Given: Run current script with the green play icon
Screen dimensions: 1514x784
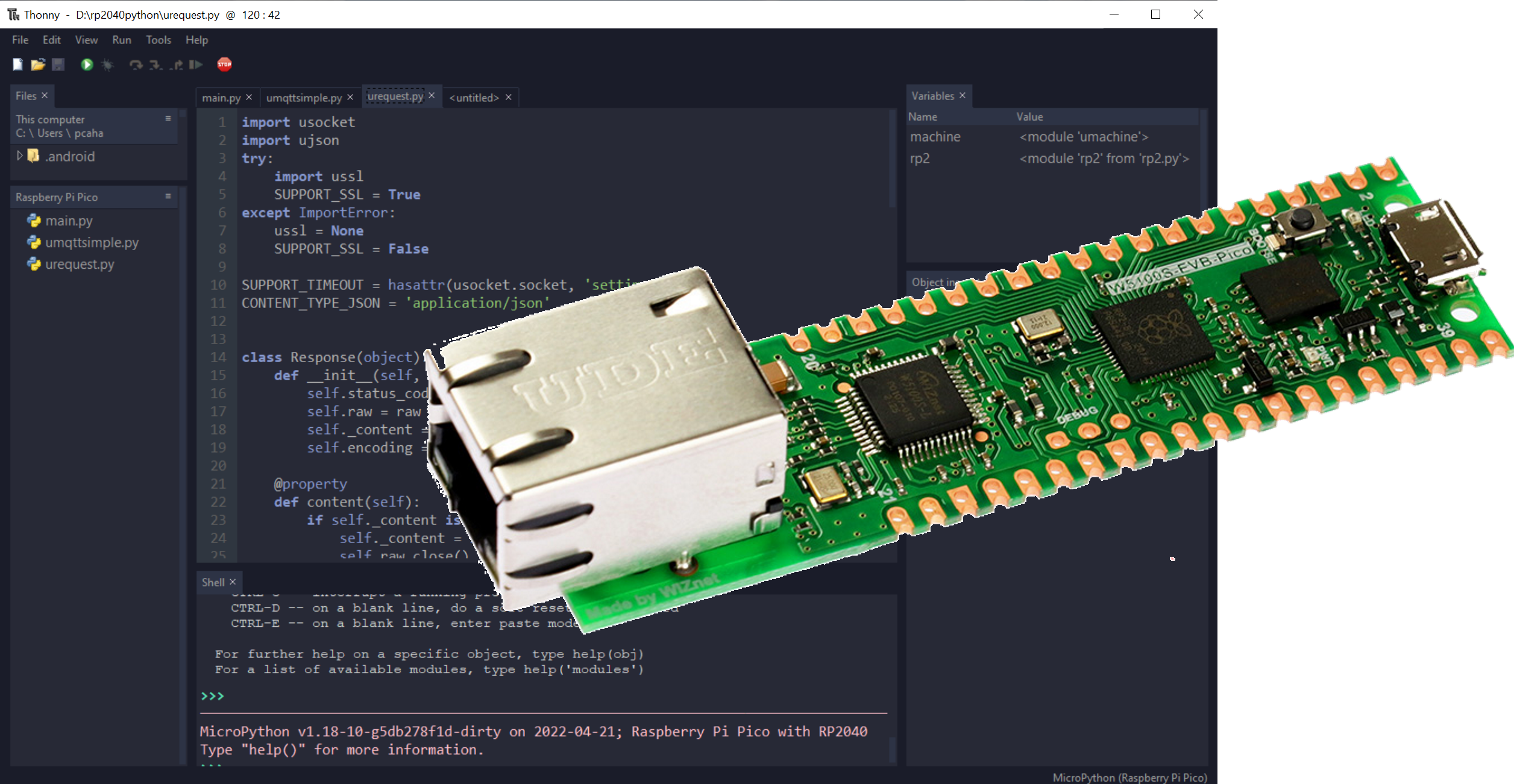Looking at the screenshot, I should 87,64.
